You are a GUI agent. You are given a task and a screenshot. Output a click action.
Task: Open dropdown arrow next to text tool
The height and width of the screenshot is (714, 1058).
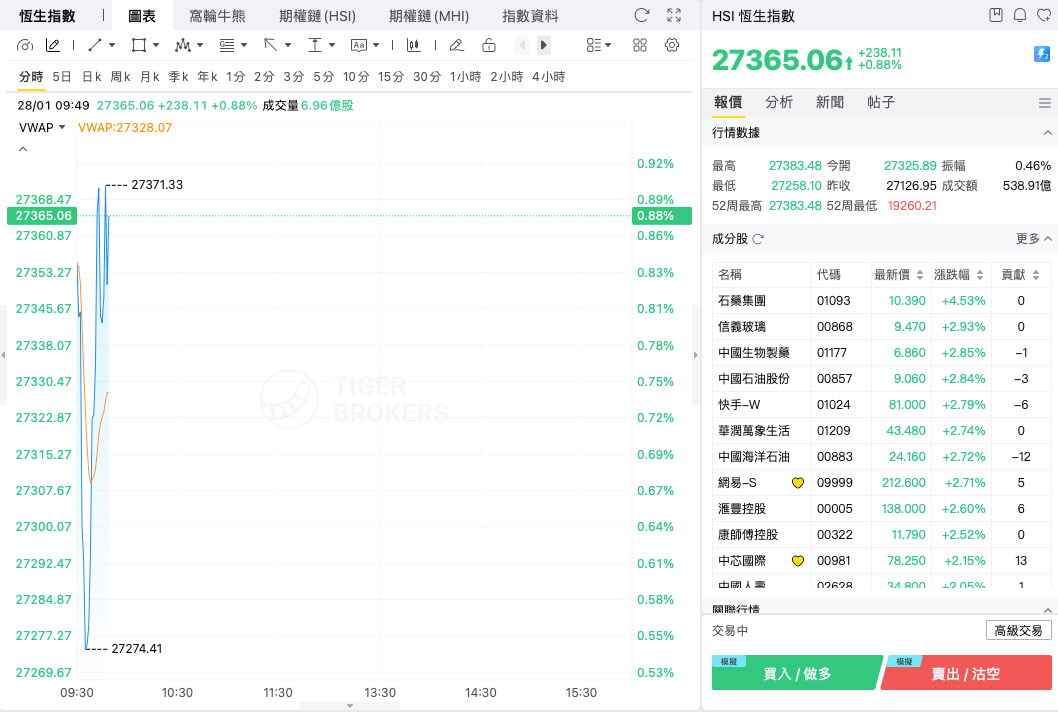tap(376, 45)
